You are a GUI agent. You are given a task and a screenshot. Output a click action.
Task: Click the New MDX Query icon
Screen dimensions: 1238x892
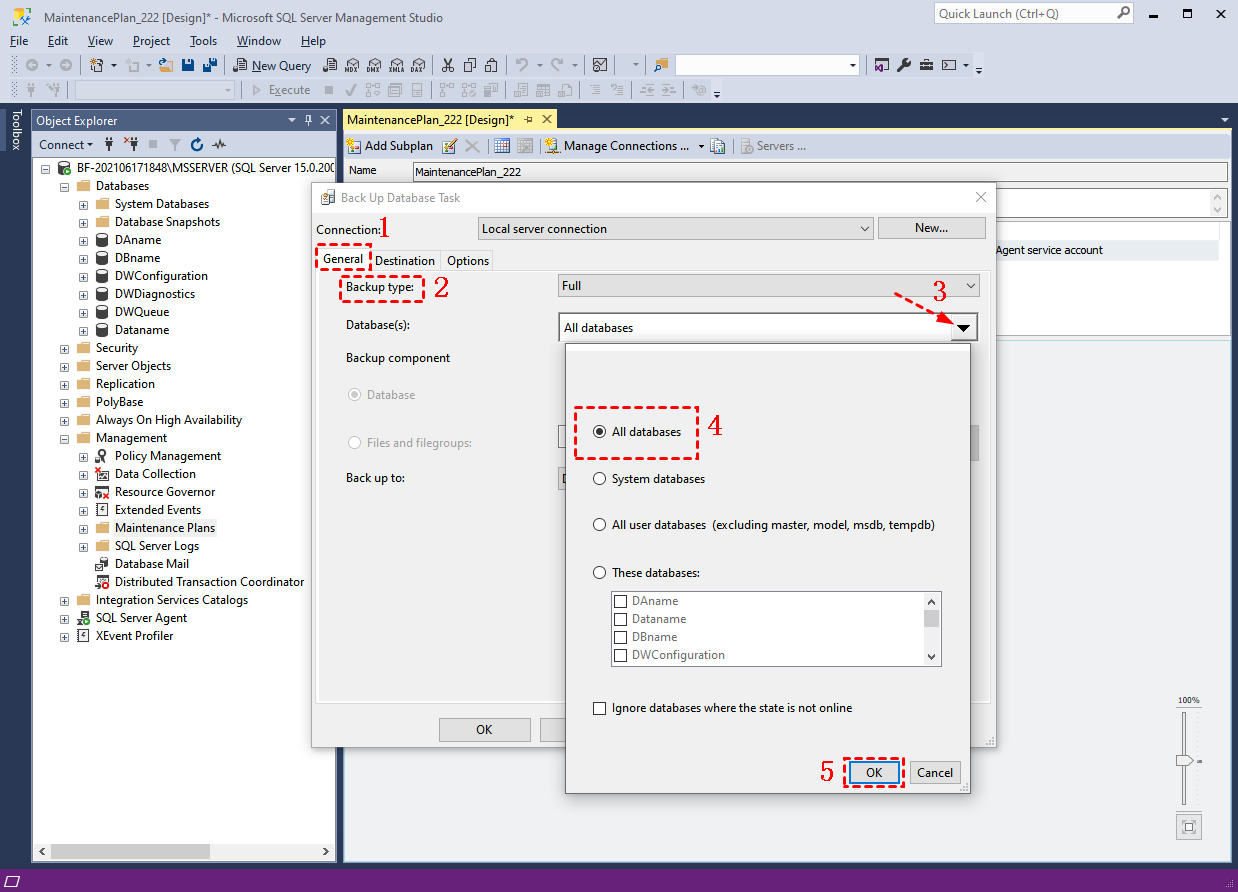[352, 65]
